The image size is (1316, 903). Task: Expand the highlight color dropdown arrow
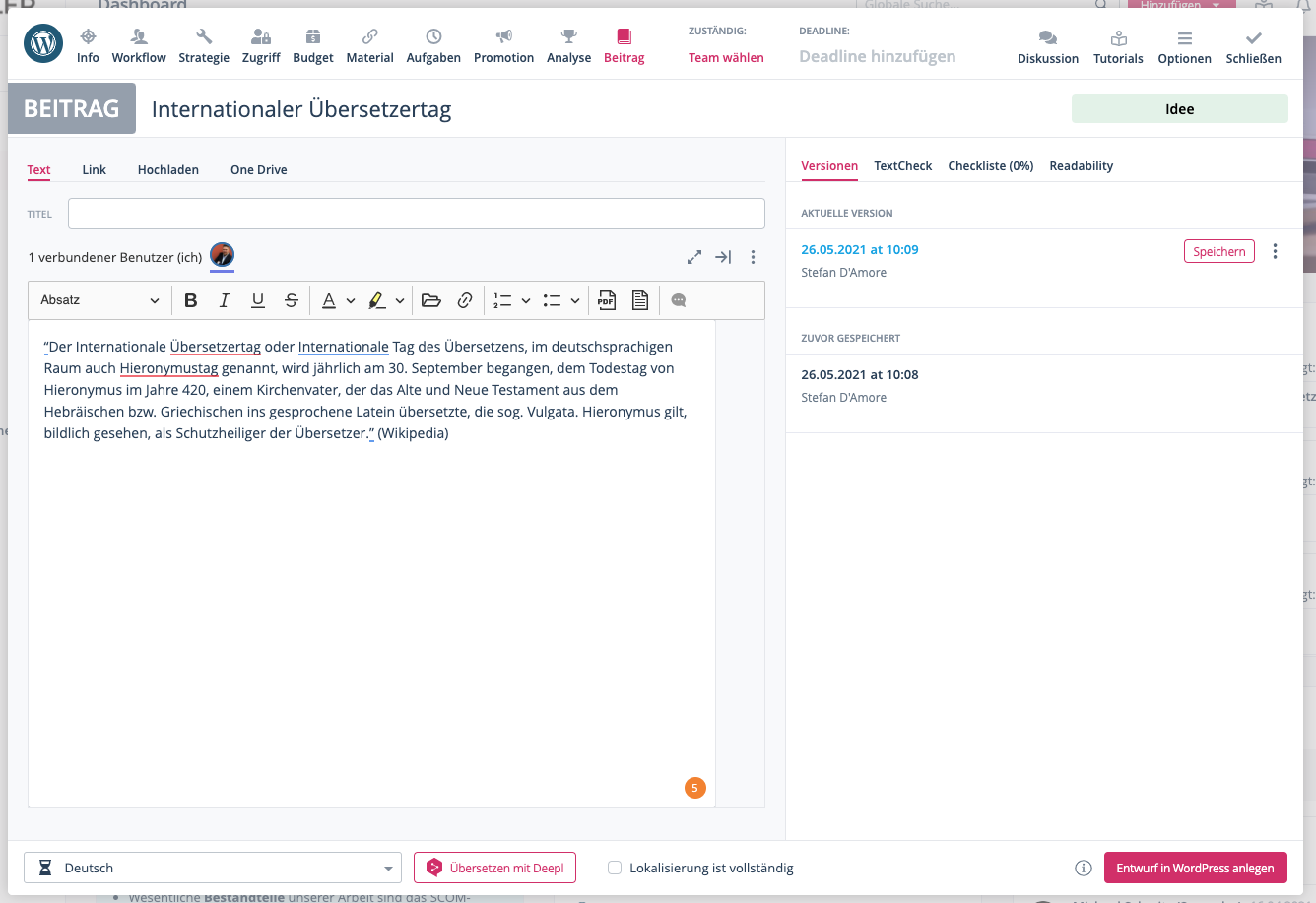[400, 300]
